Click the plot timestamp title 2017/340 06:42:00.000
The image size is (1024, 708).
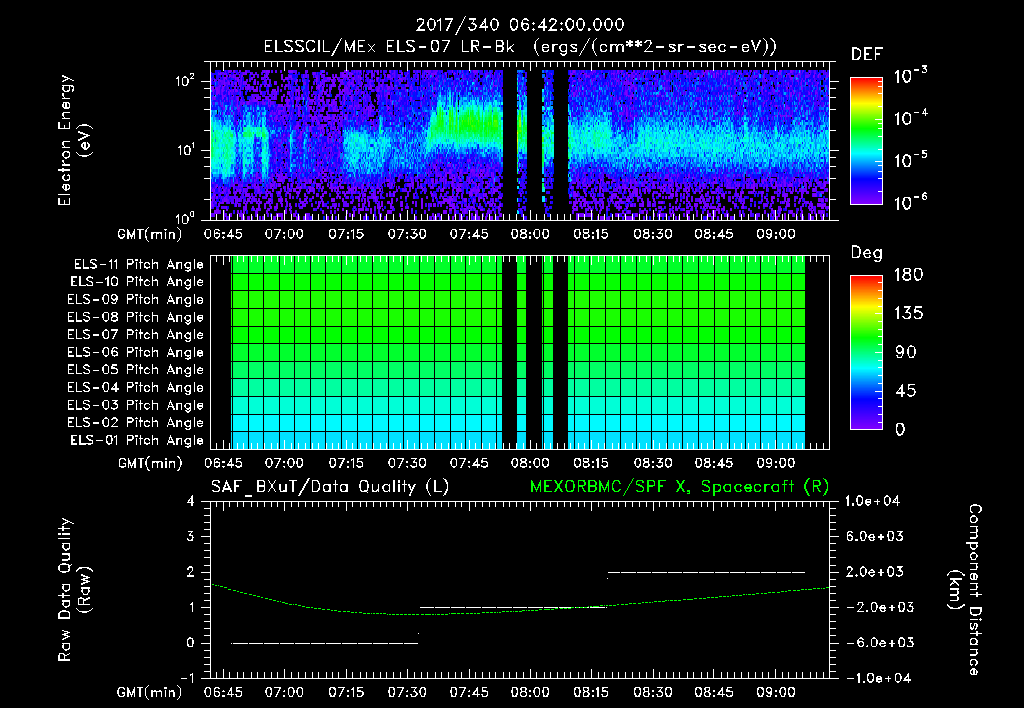click(520, 25)
